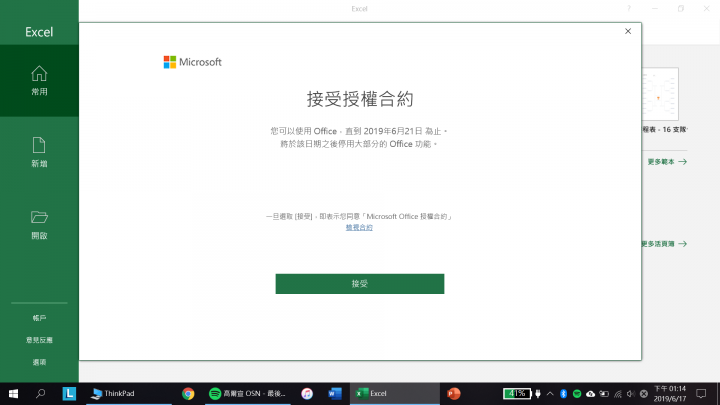Screen dimensions: 720x405
Task: Open the Wi-Fi network tray icon
Action: pos(618,394)
